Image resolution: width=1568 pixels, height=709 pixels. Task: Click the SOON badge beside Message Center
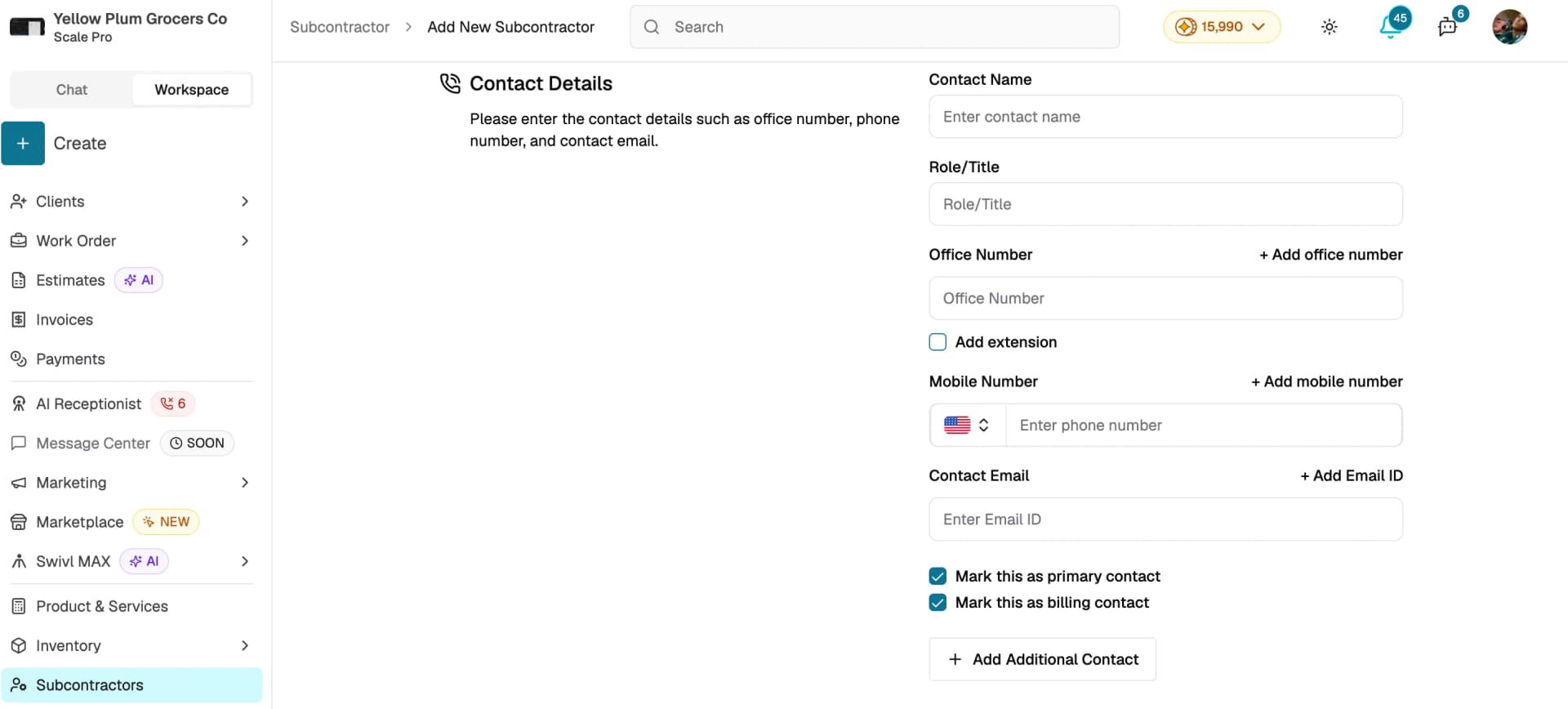point(197,443)
